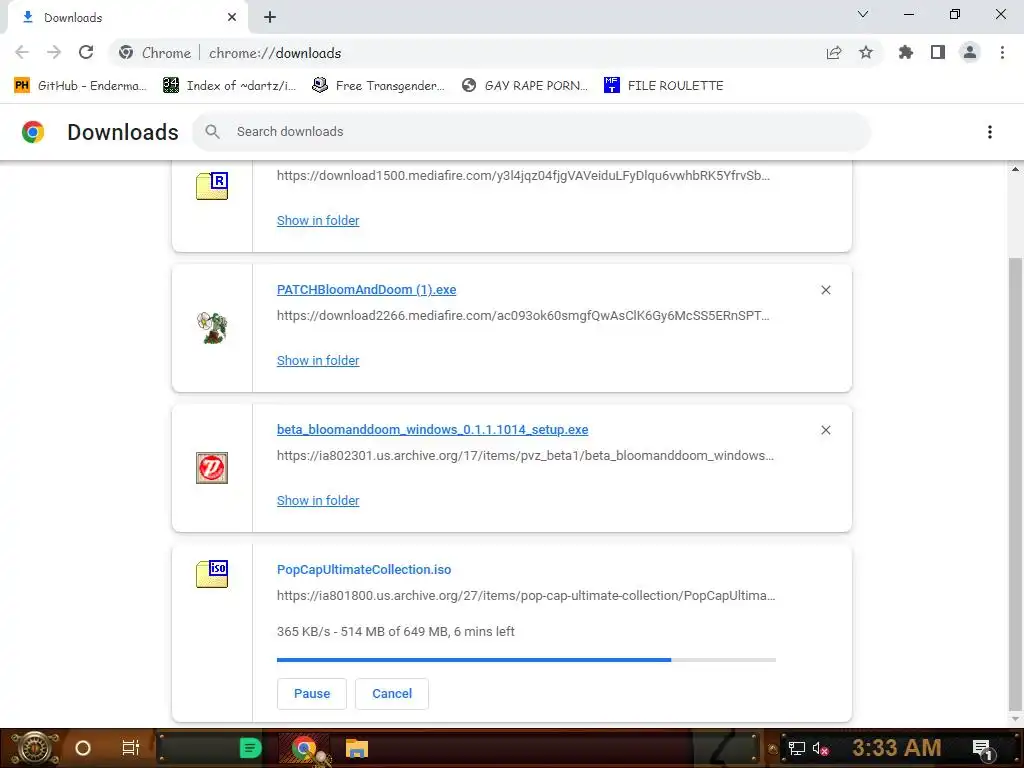Remove beta_bloomanddoom setup from list
This screenshot has height=768, width=1024.
coord(826,430)
